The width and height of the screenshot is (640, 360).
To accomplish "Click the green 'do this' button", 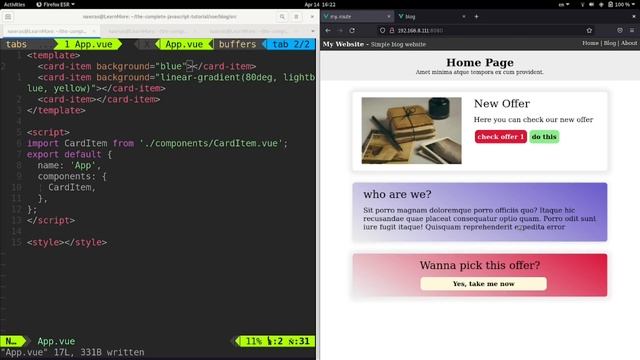I will click(x=544, y=137).
